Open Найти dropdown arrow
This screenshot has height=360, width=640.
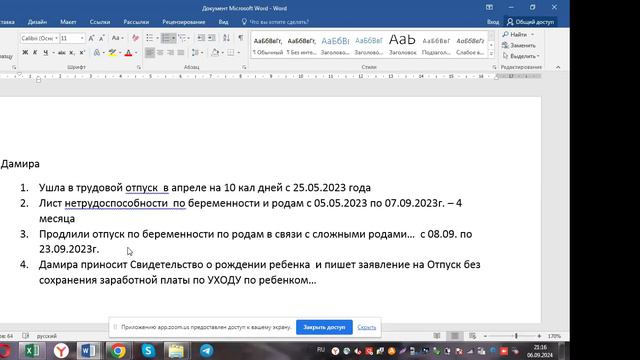tap(532, 35)
